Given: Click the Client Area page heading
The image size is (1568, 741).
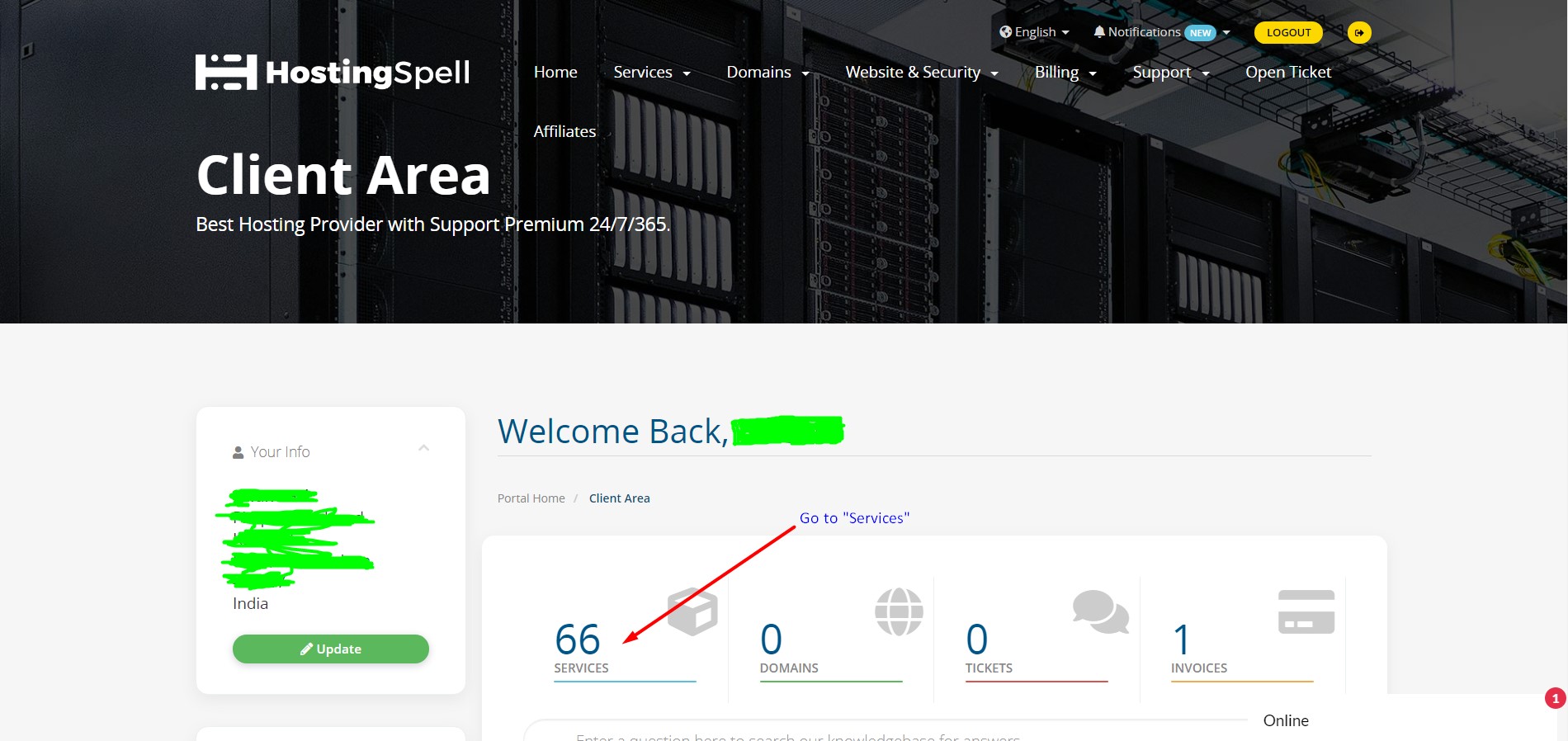Looking at the screenshot, I should pos(343,175).
